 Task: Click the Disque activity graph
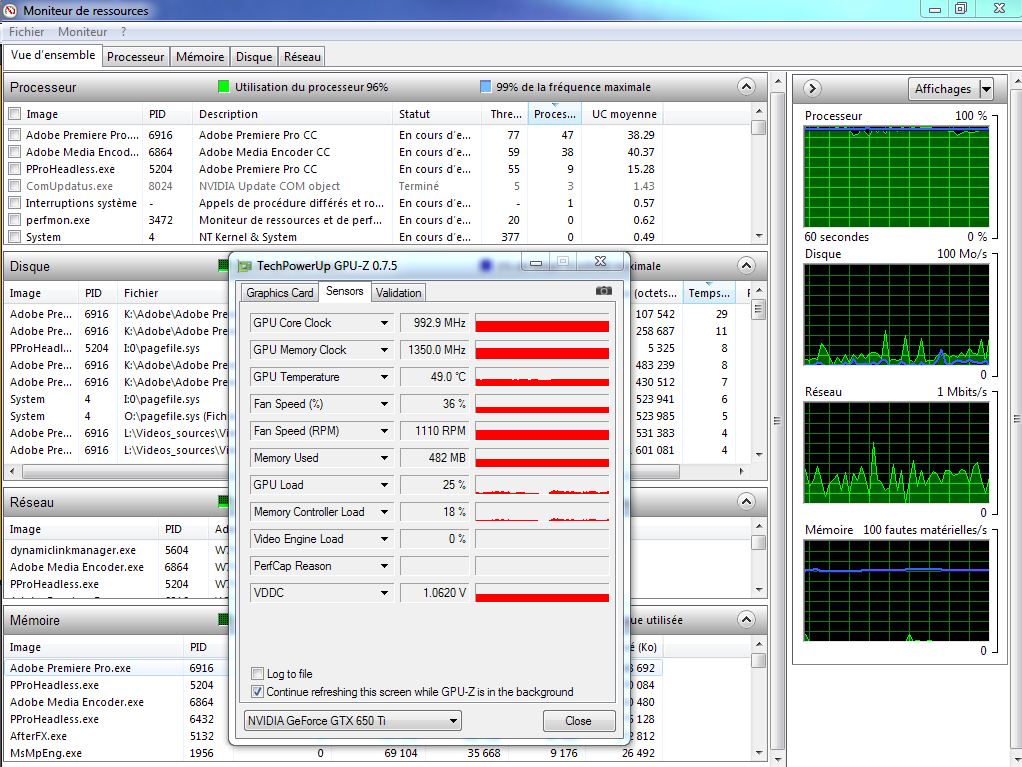tap(896, 314)
